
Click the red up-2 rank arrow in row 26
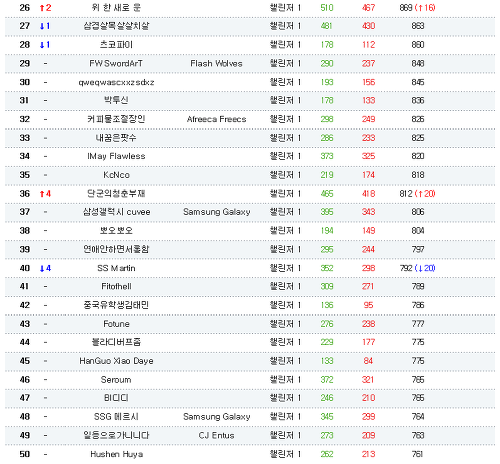45,8
